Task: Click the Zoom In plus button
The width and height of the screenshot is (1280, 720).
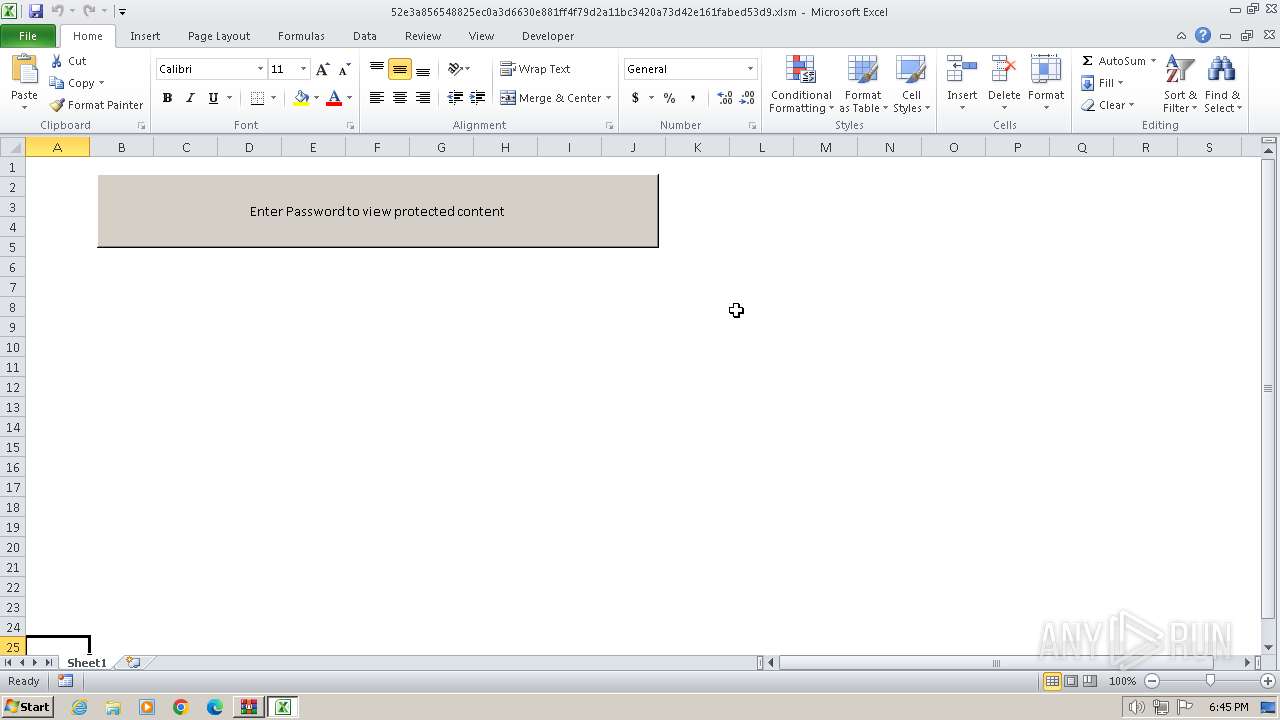Action: tap(1267, 681)
